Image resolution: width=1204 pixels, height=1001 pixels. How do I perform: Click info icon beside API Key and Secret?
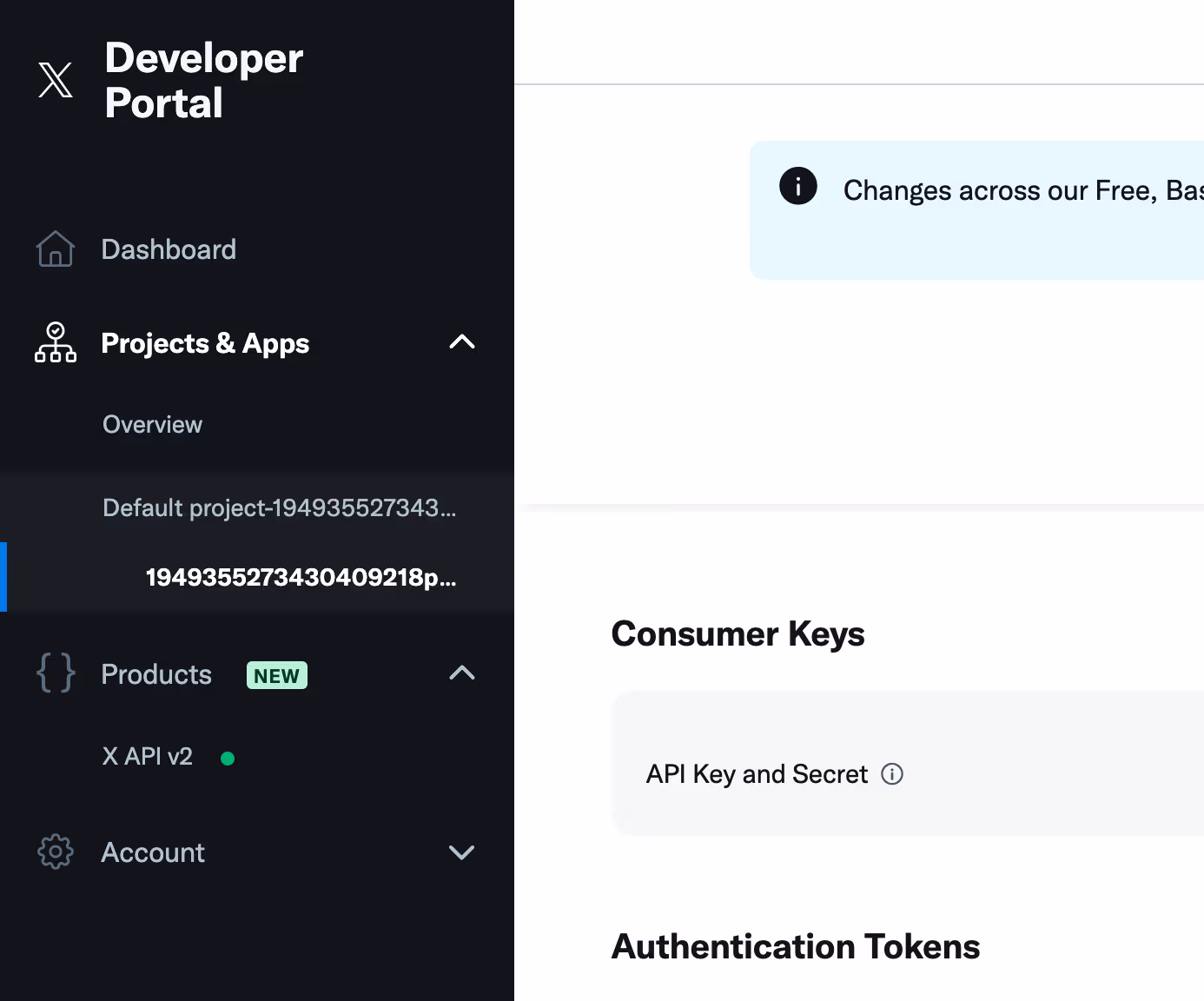pyautogui.click(x=892, y=774)
